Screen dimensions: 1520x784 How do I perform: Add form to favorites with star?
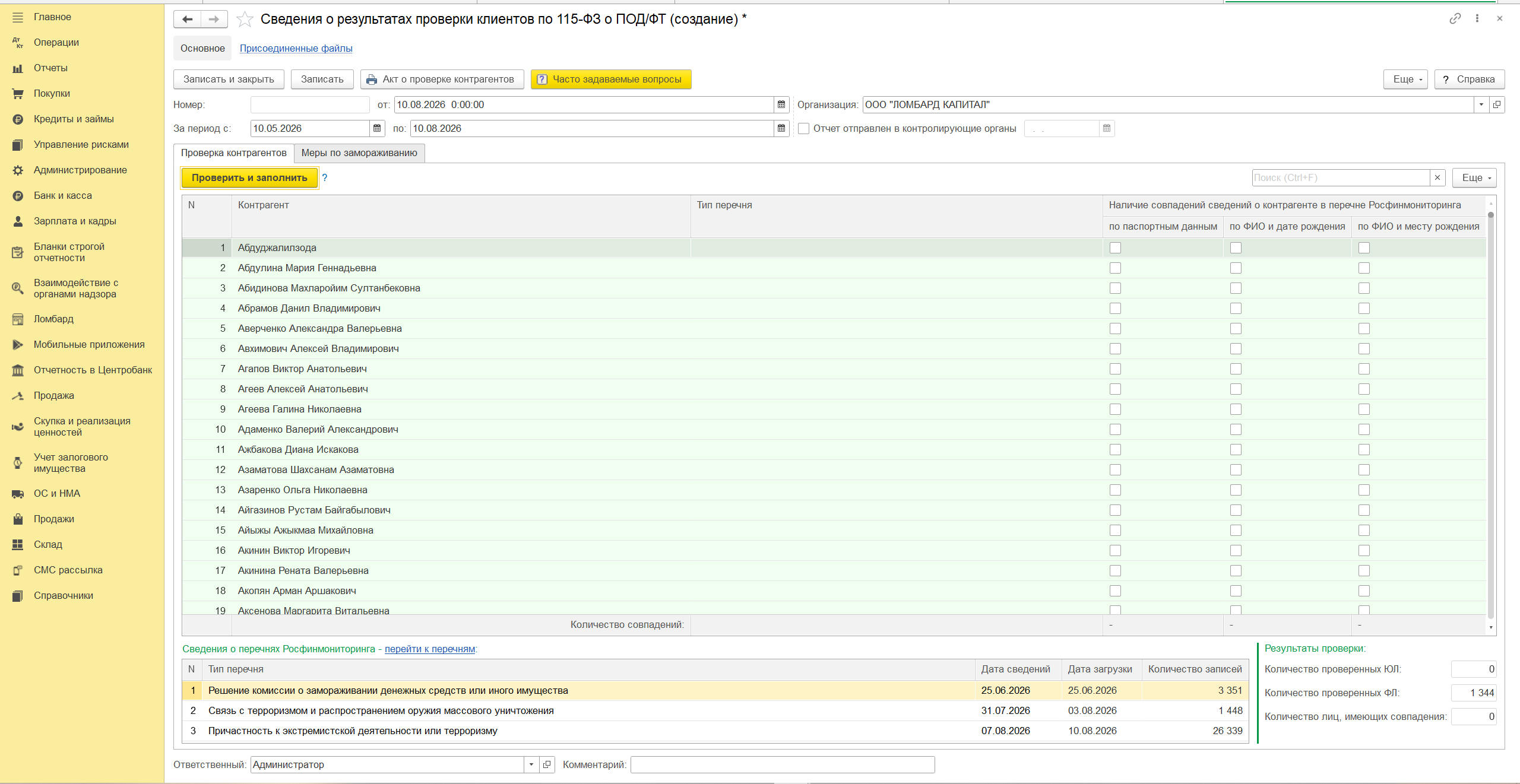point(245,20)
